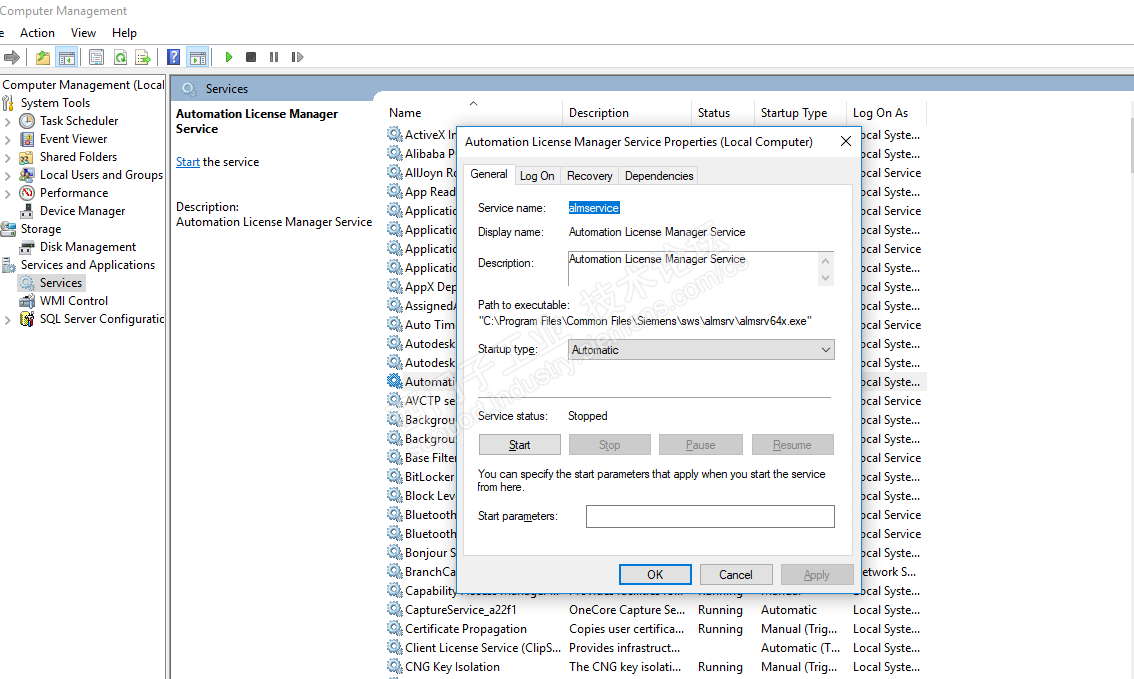Click the Start button in the dialog
The width and height of the screenshot is (1134, 679).
519,445
